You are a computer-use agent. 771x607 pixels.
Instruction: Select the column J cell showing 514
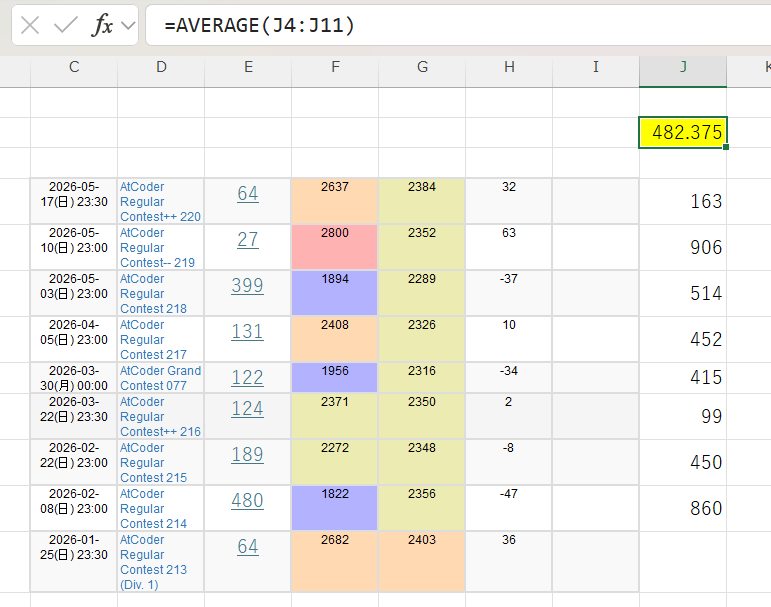[683, 293]
